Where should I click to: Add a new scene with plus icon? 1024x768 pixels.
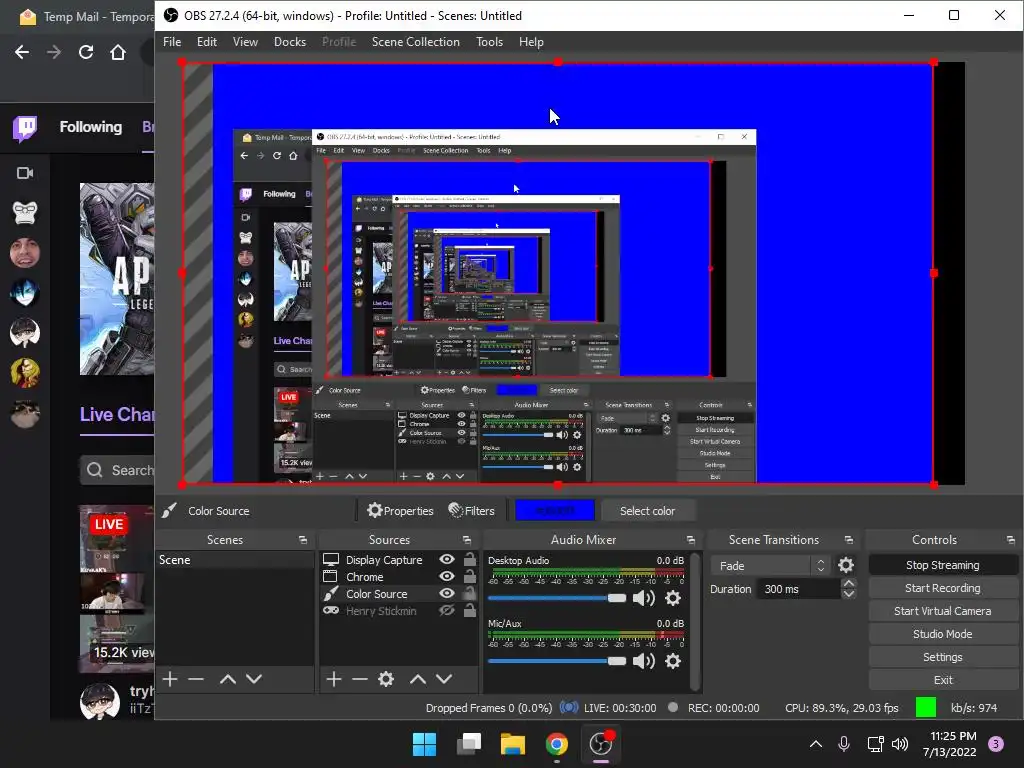click(x=170, y=679)
